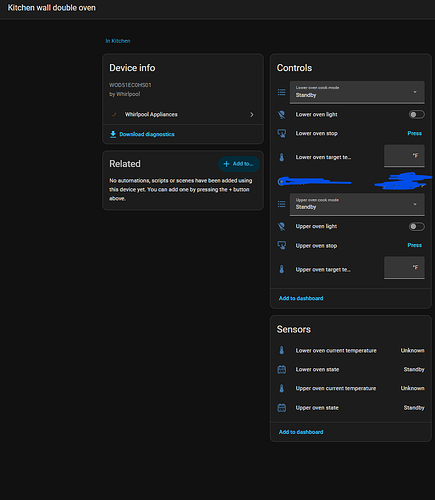Image resolution: width=435 pixels, height=500 pixels.
Task: Click the download icon beside Download diagnostics
Action: pyautogui.click(x=113, y=134)
